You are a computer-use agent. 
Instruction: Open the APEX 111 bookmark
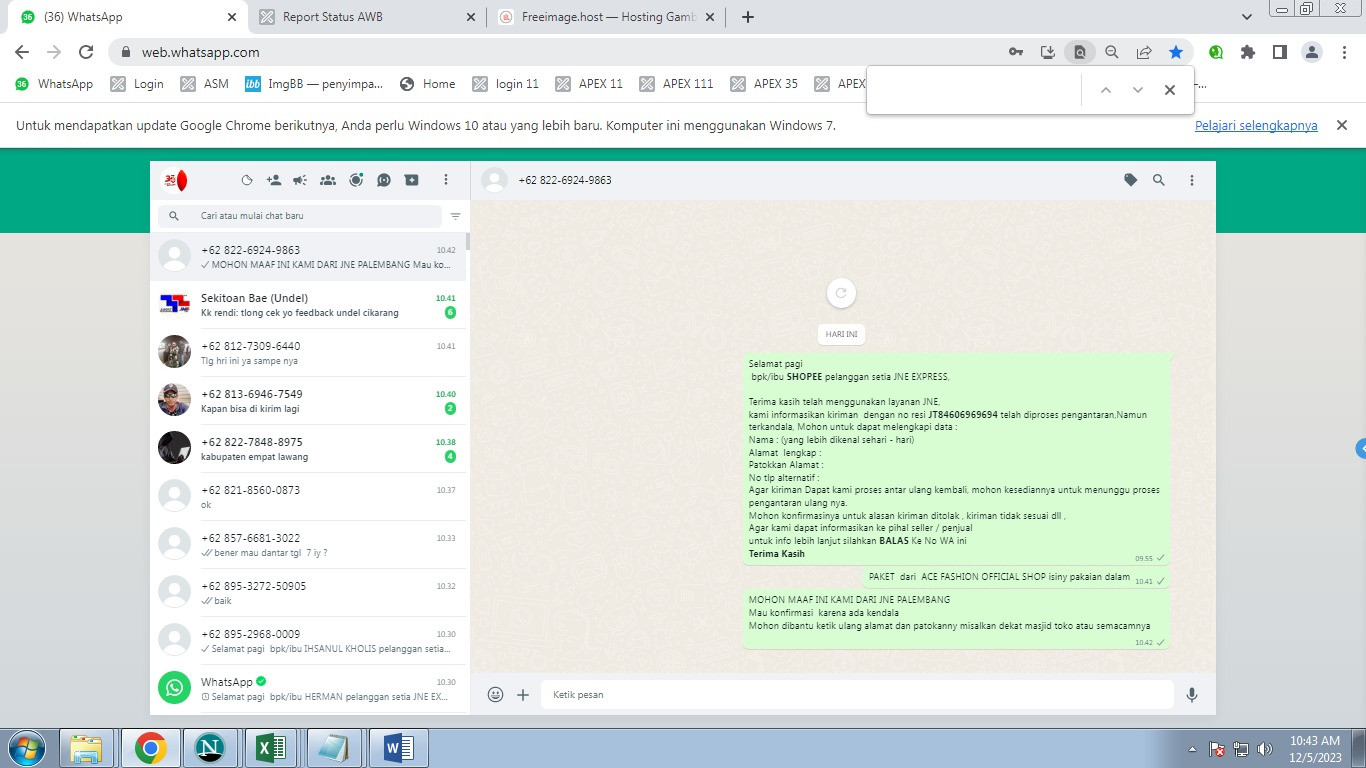click(x=676, y=84)
